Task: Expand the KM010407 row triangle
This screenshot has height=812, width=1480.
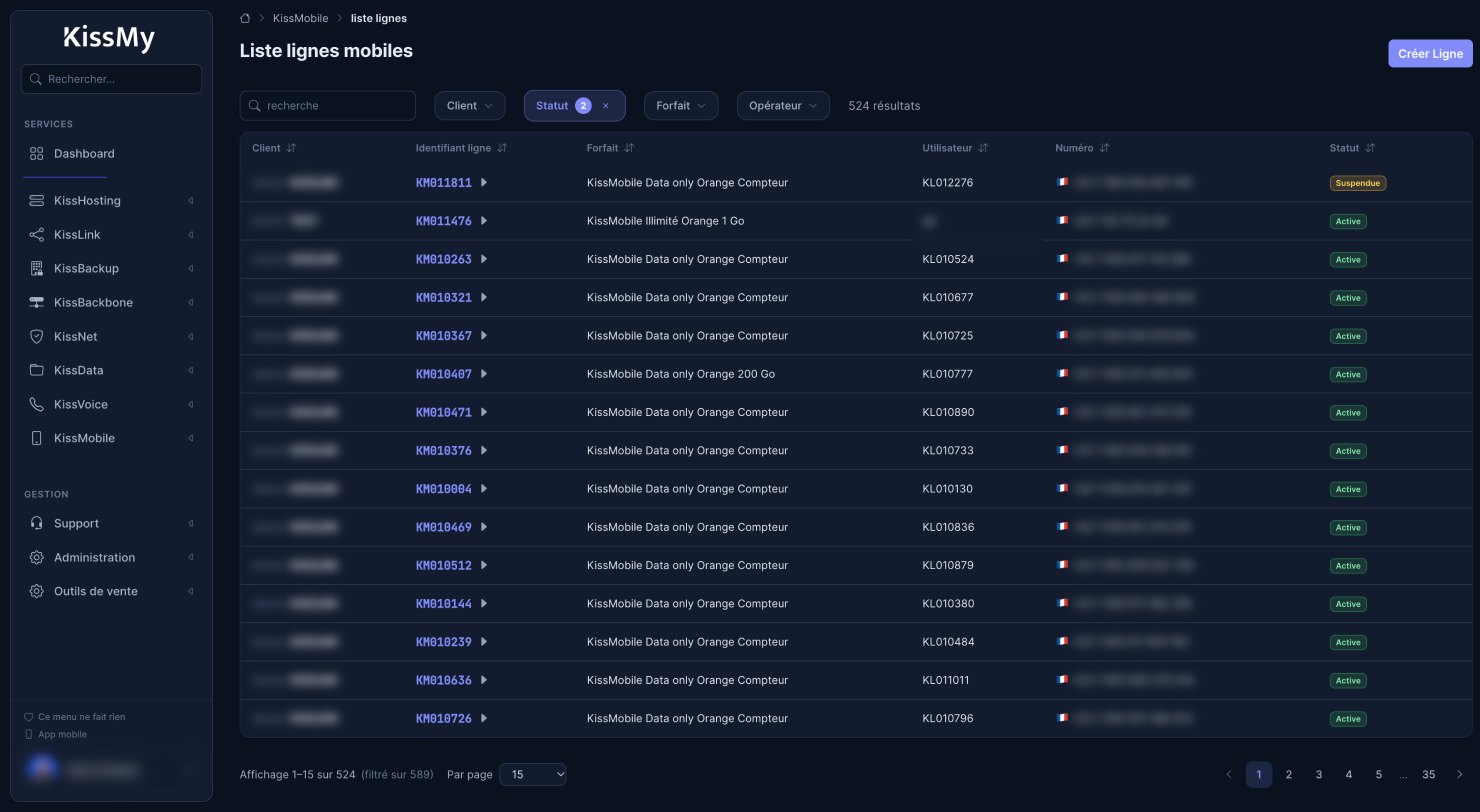Action: [484, 374]
